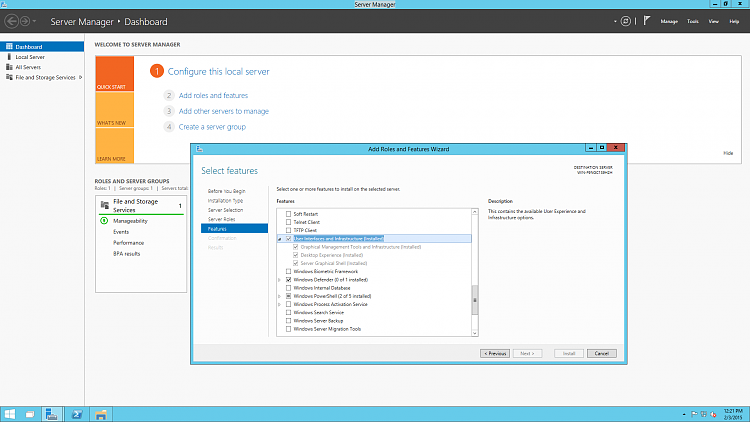This screenshot has height=422, width=750.
Task: Uncheck the Windows Defender feature
Action: (x=288, y=279)
